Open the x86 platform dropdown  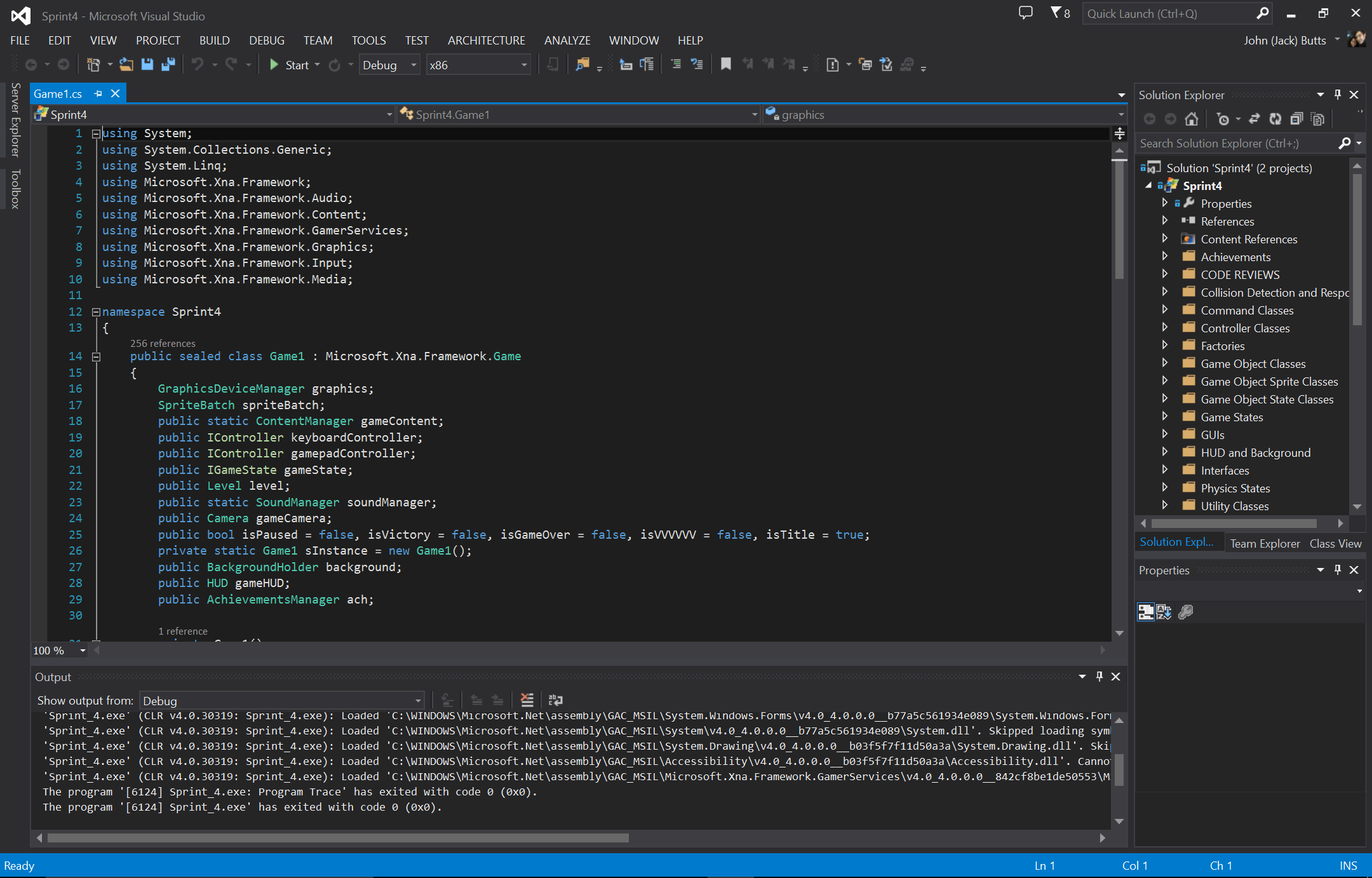[479, 65]
